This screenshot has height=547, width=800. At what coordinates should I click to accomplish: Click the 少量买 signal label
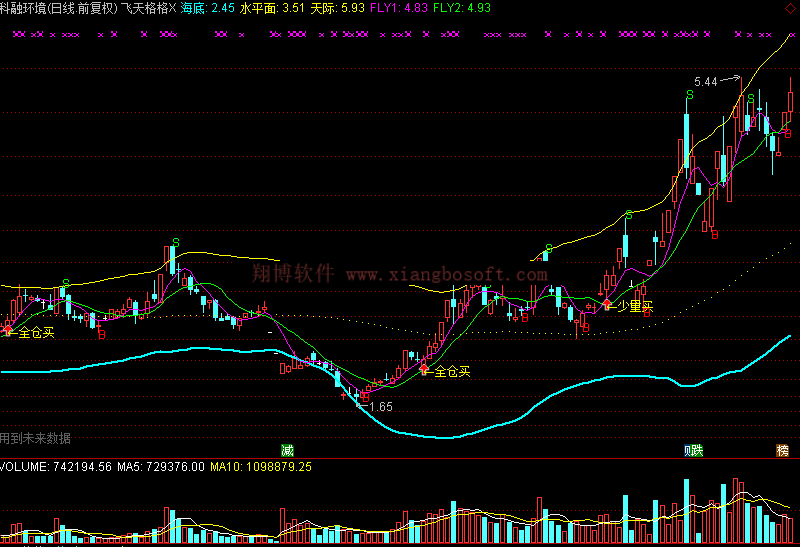(635, 306)
